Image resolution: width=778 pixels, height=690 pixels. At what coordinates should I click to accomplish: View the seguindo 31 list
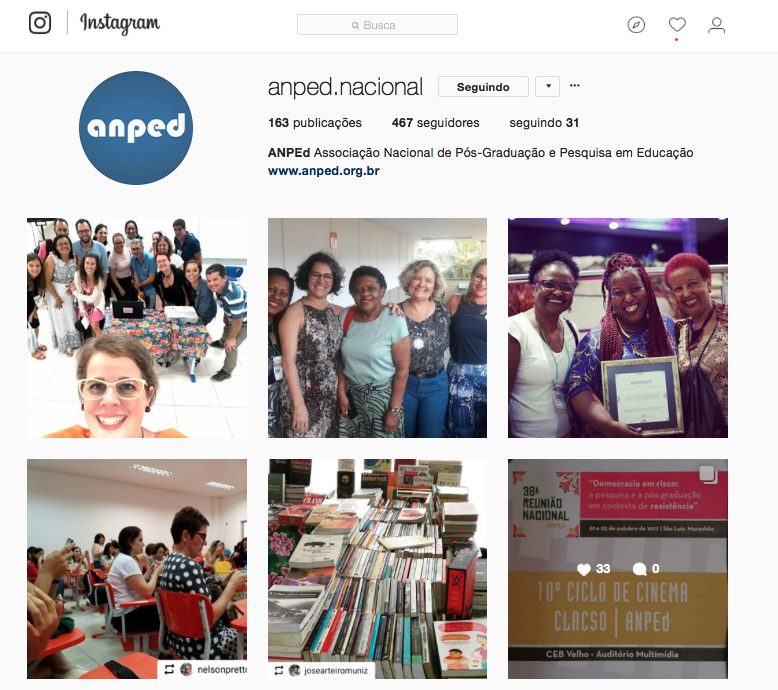(544, 123)
